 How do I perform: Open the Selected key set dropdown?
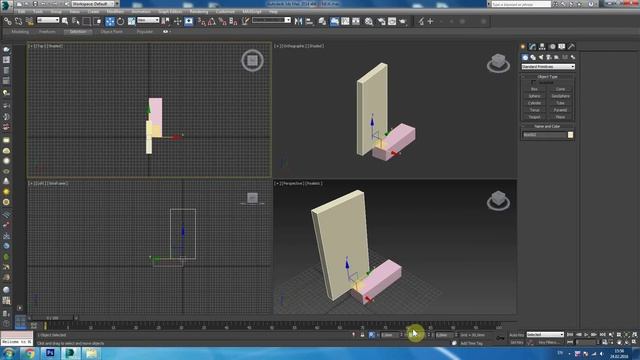pyautogui.click(x=545, y=335)
